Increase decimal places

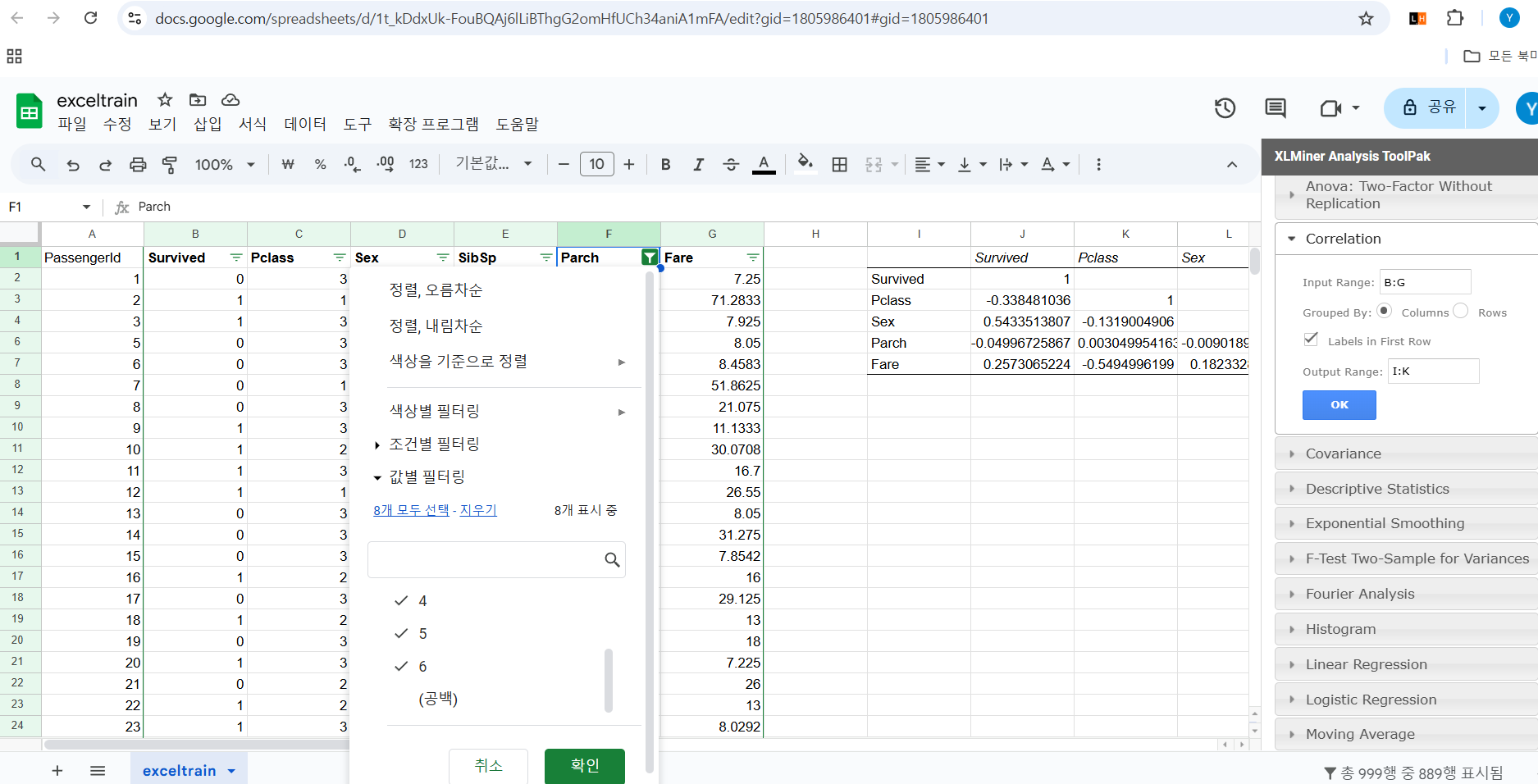click(385, 165)
